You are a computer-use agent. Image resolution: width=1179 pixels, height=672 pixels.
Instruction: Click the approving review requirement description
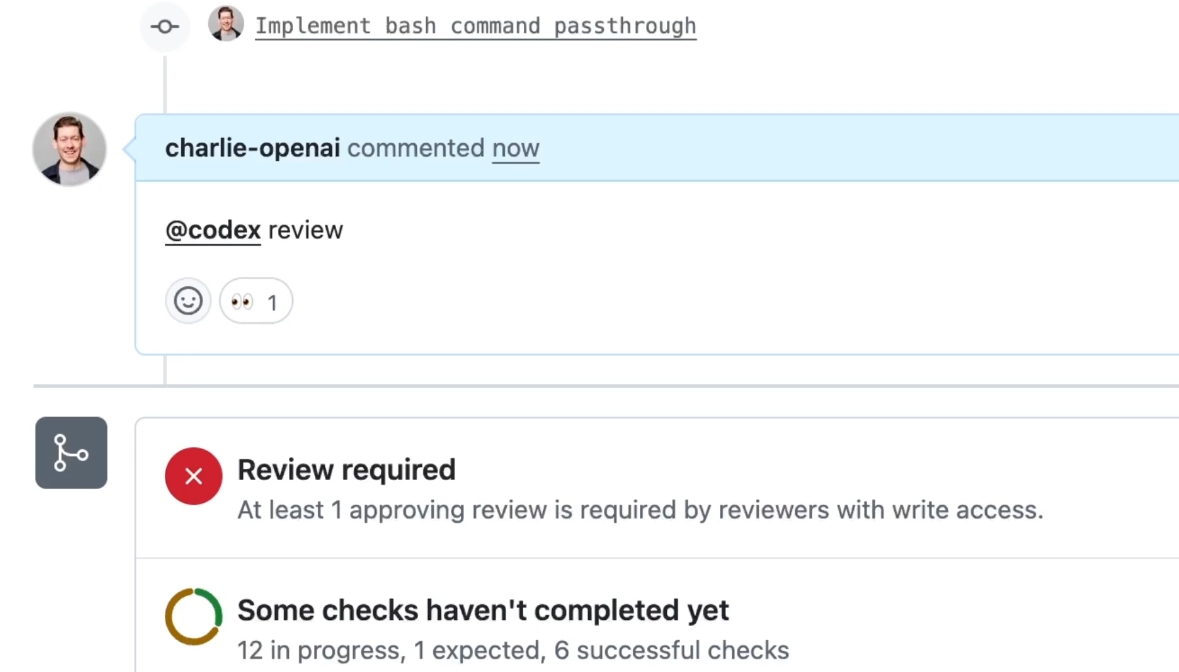640,510
